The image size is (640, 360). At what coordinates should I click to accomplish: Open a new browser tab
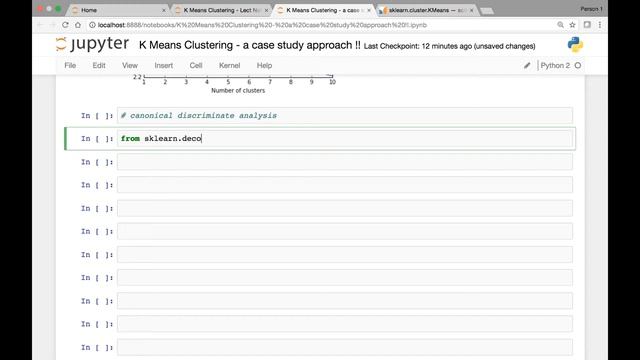click(487, 11)
